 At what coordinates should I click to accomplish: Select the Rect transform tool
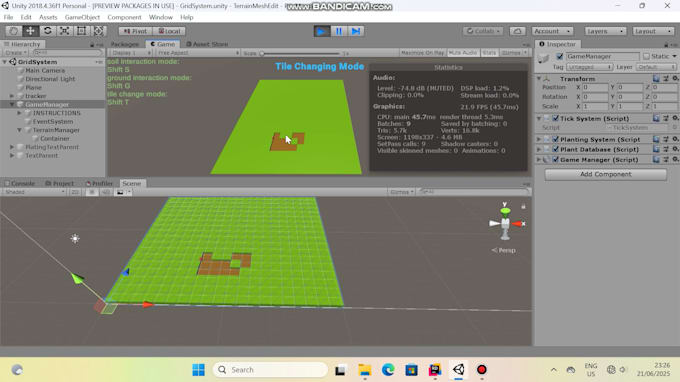[81, 31]
